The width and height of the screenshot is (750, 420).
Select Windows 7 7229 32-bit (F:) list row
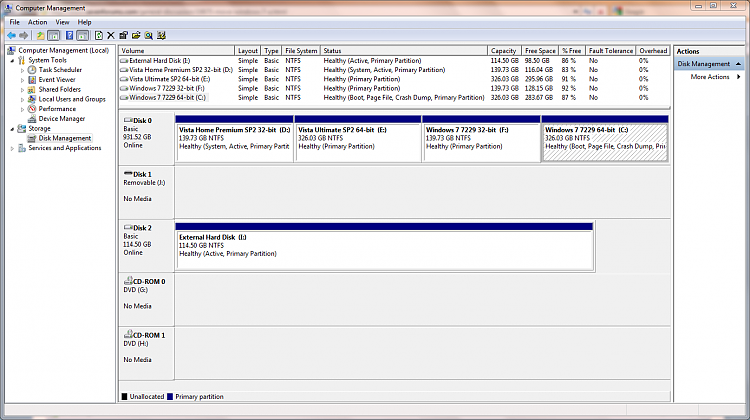pos(394,88)
